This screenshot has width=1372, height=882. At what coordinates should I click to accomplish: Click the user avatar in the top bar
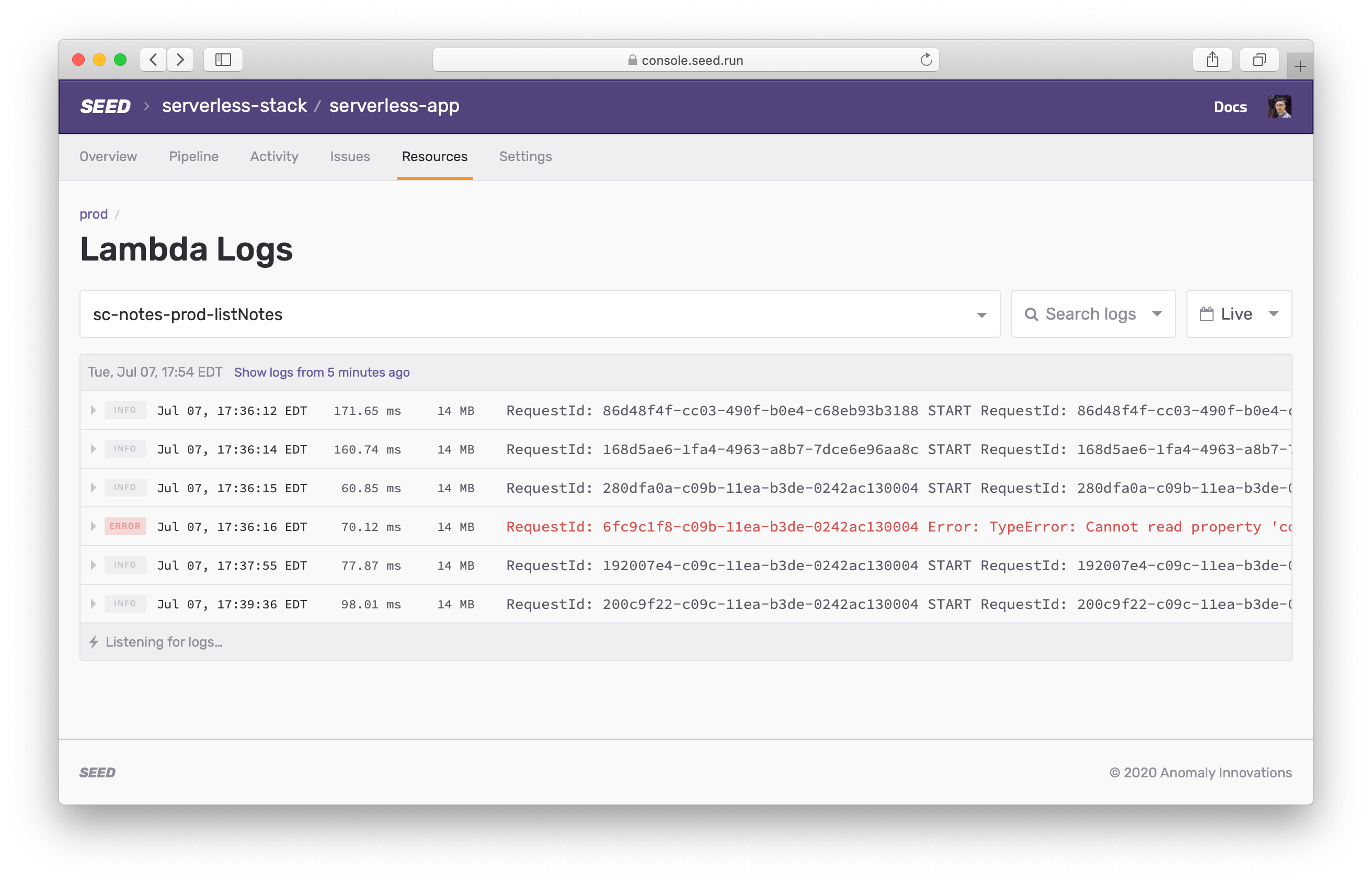tap(1280, 106)
